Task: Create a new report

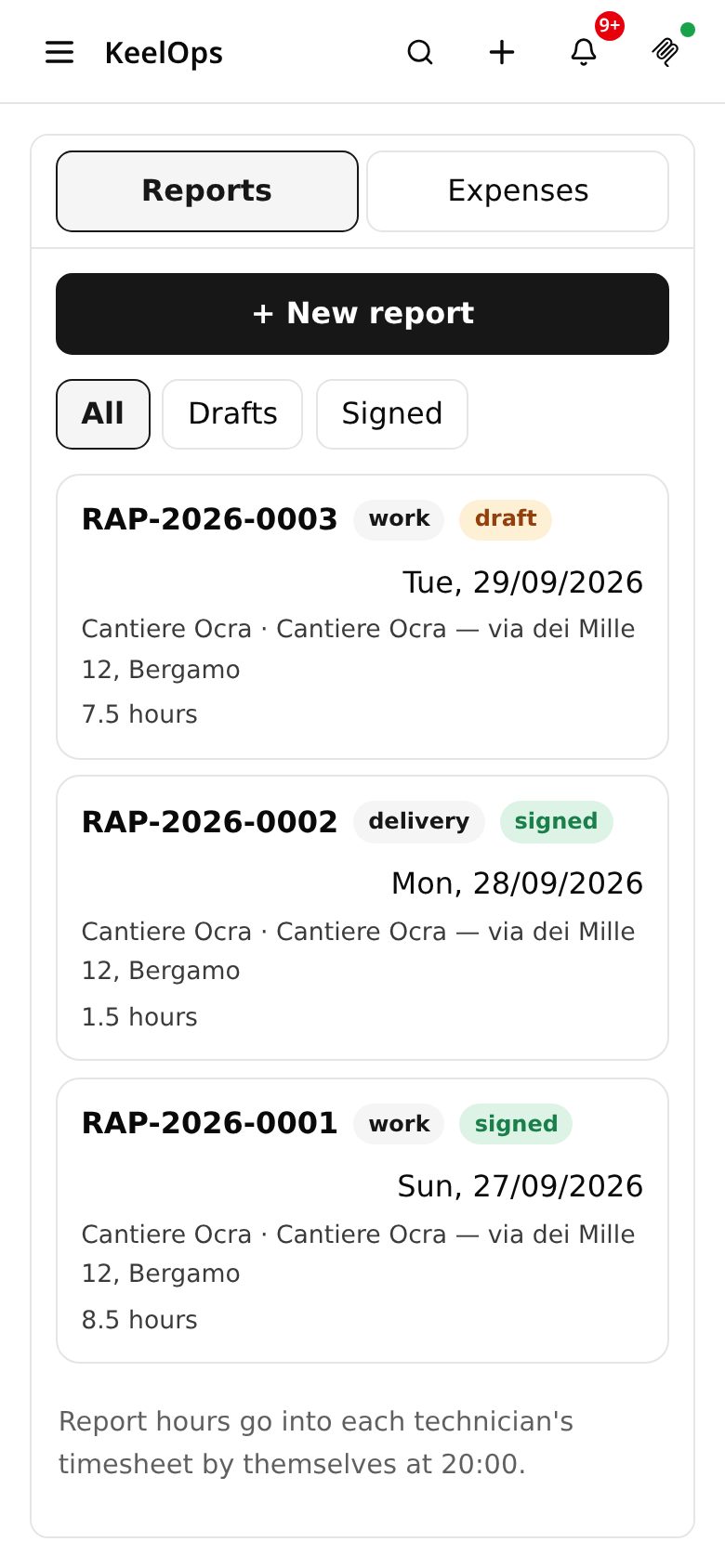Action: click(x=362, y=314)
